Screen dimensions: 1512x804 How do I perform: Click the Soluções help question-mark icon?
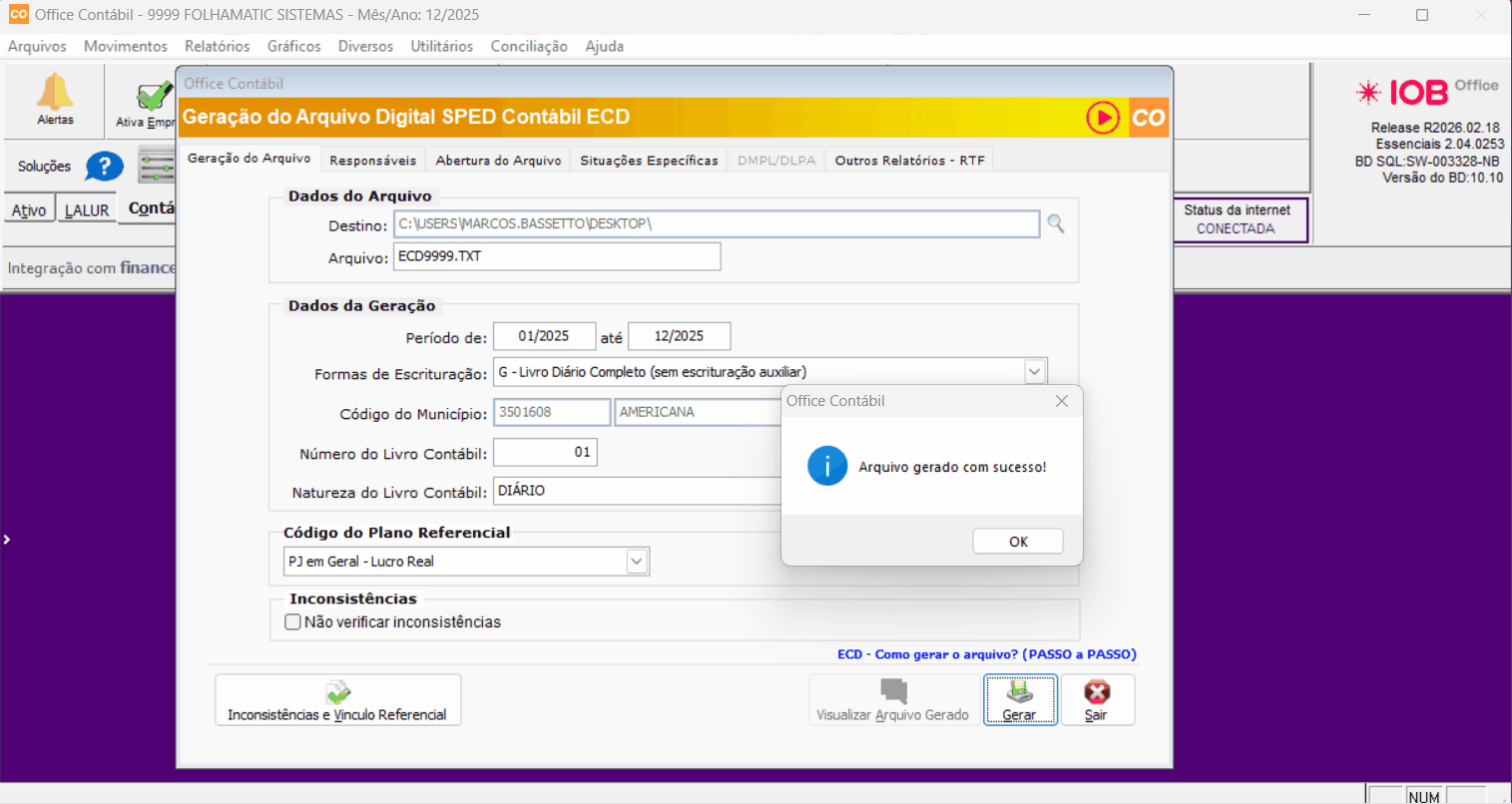tap(104, 167)
